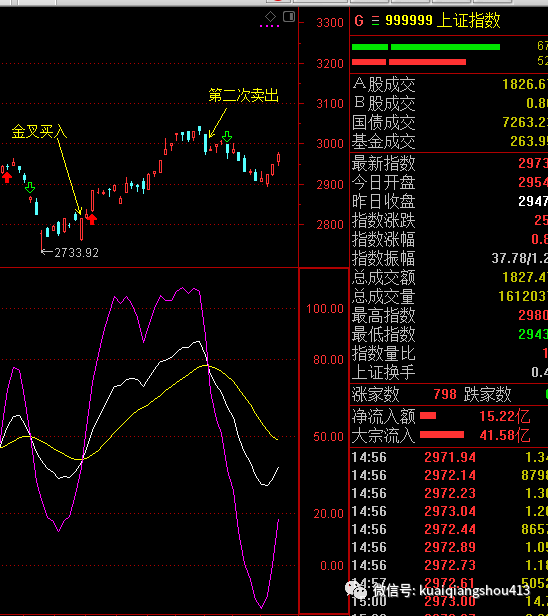
Task: Select the 999999 上证指数 title
Action: pos(443,20)
